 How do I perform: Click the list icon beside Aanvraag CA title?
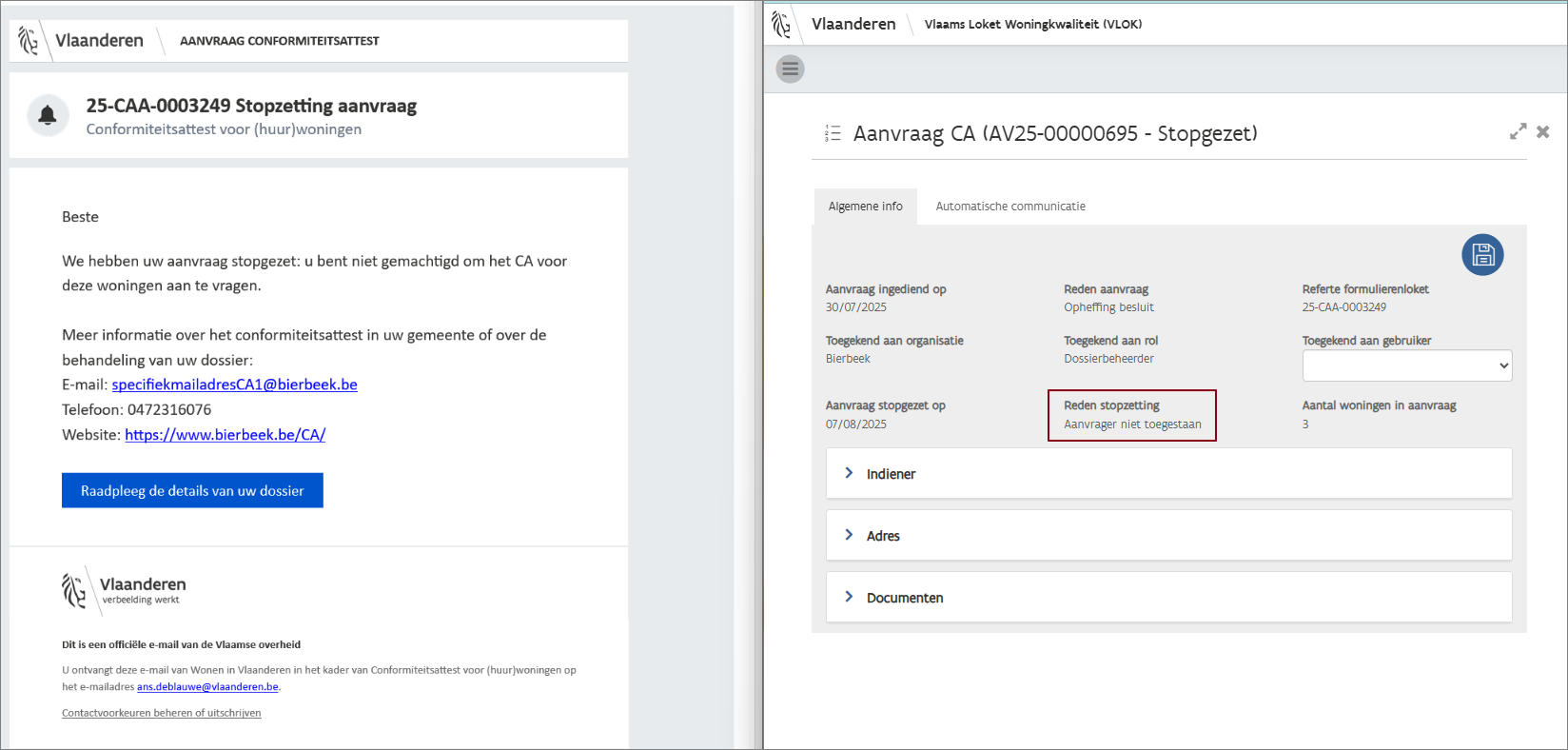point(833,133)
